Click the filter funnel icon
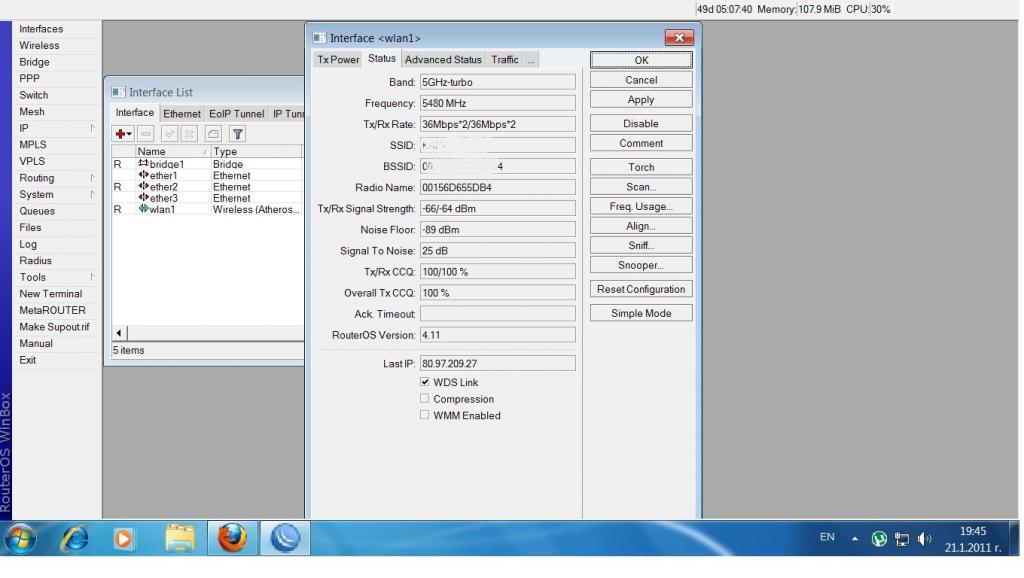 coord(237,134)
